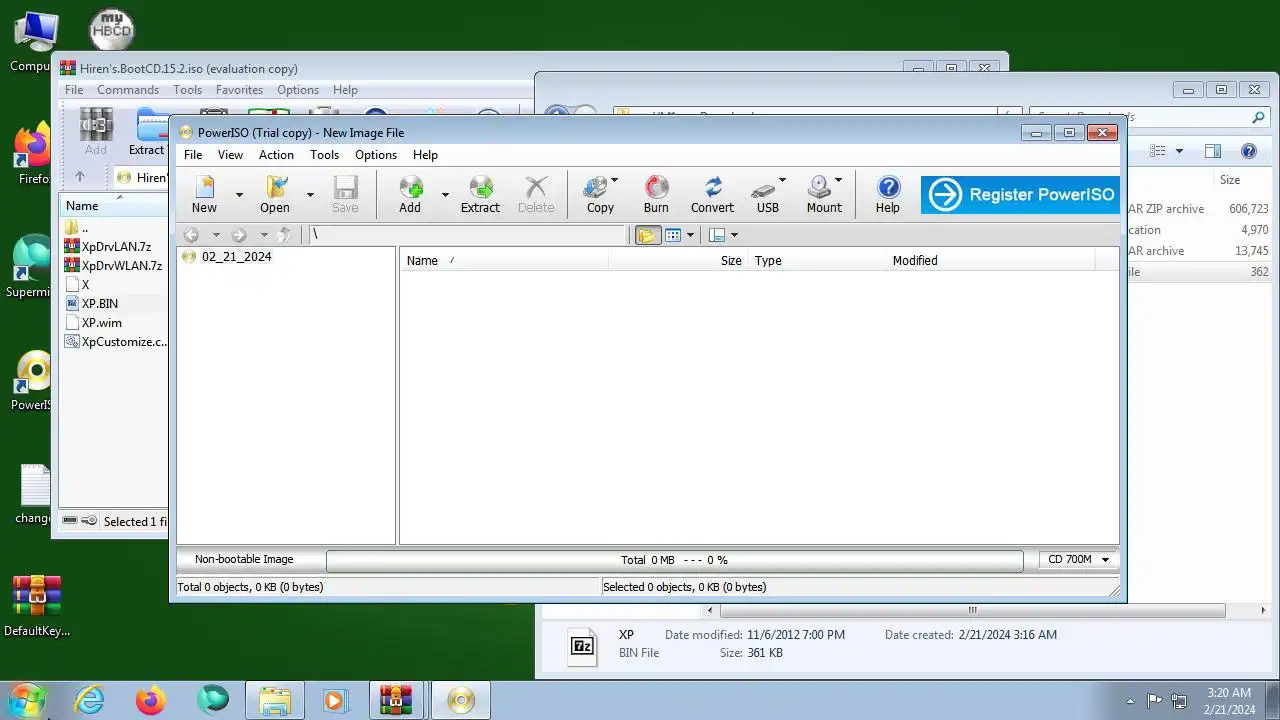Open the WinRAR Commands menu

(x=128, y=90)
